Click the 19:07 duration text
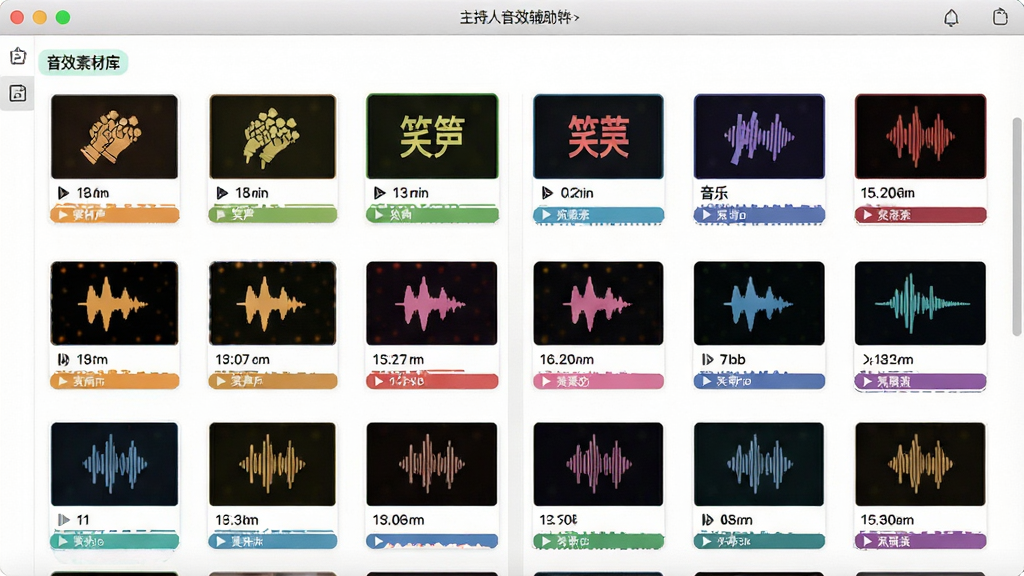The width and height of the screenshot is (1024, 576). pyautogui.click(x=242, y=359)
